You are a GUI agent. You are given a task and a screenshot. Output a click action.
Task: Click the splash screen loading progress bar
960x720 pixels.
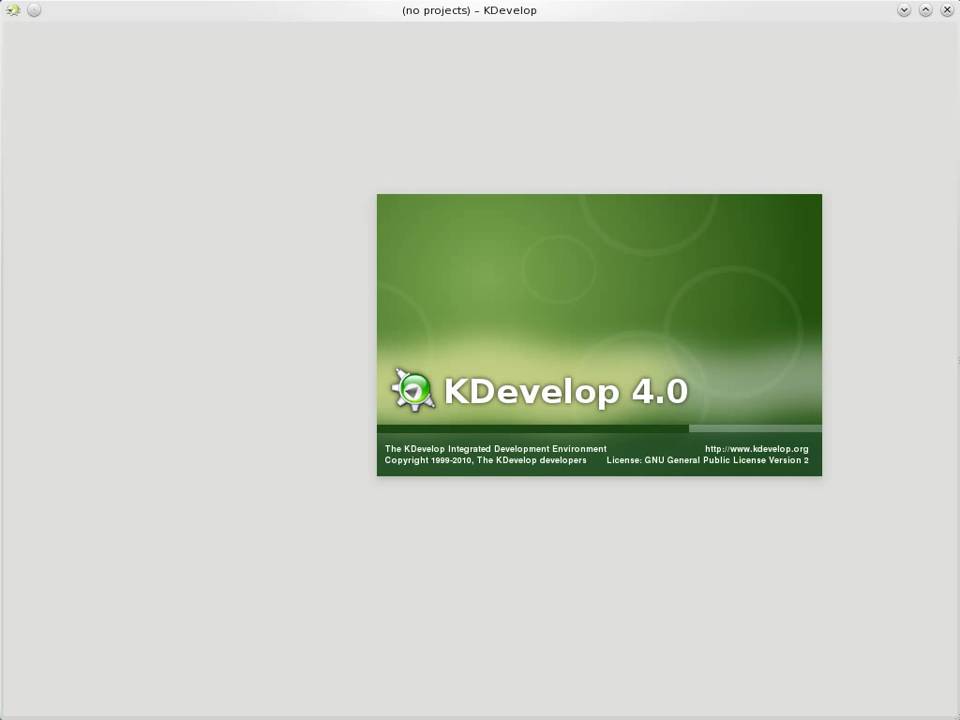(599, 429)
